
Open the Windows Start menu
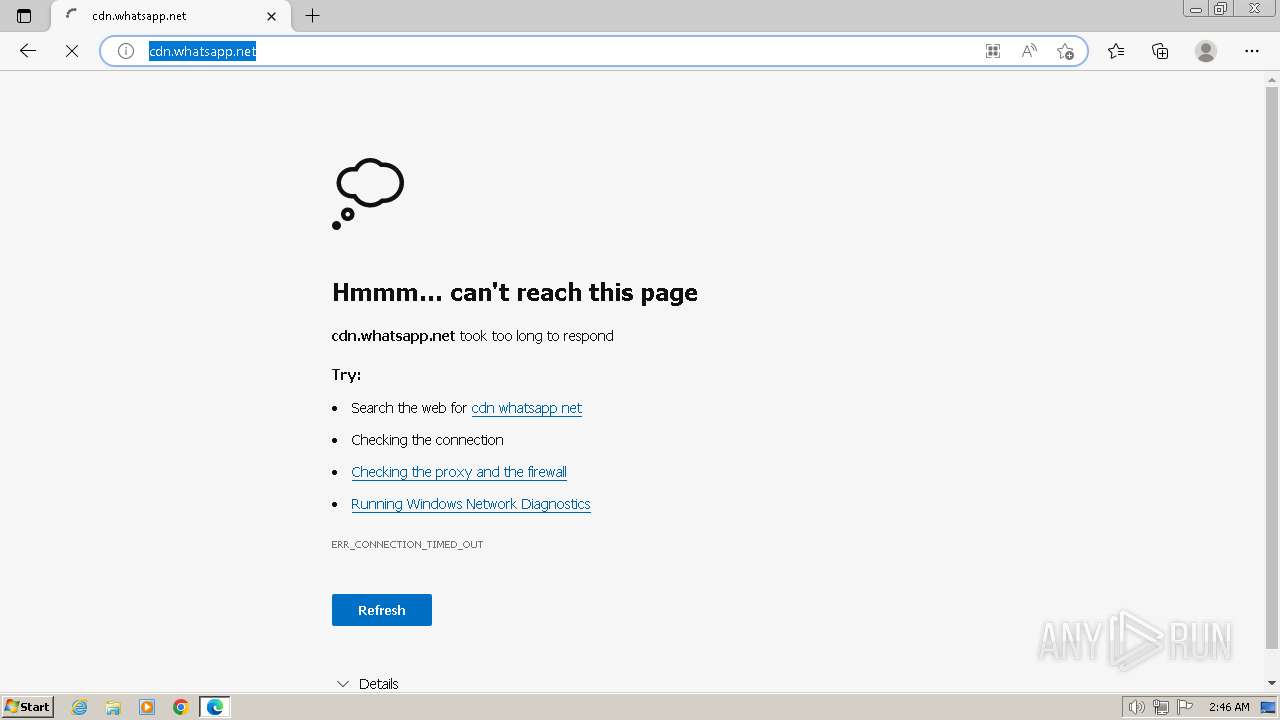pos(28,707)
